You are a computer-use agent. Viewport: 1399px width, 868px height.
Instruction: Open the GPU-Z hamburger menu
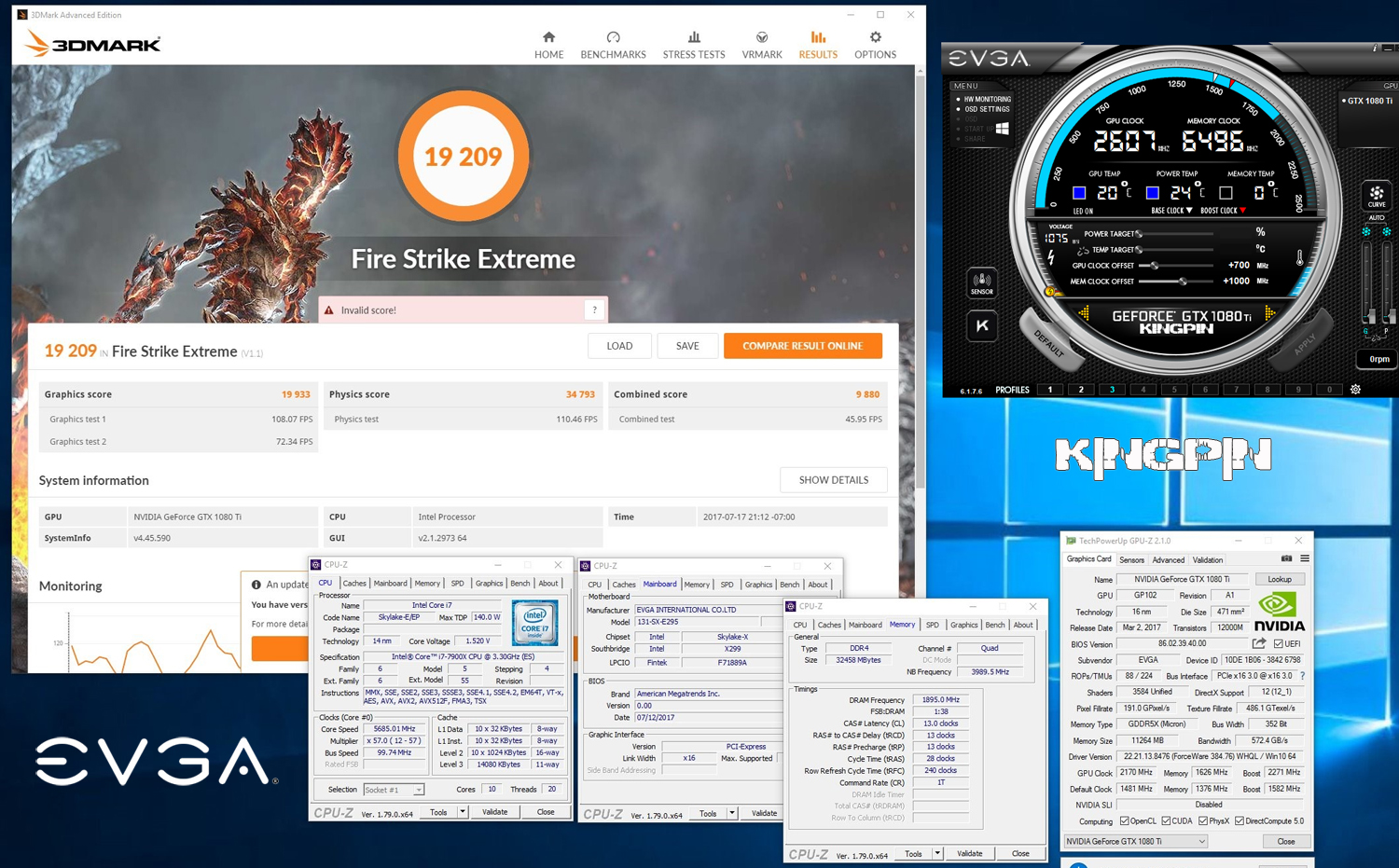click(x=1305, y=558)
